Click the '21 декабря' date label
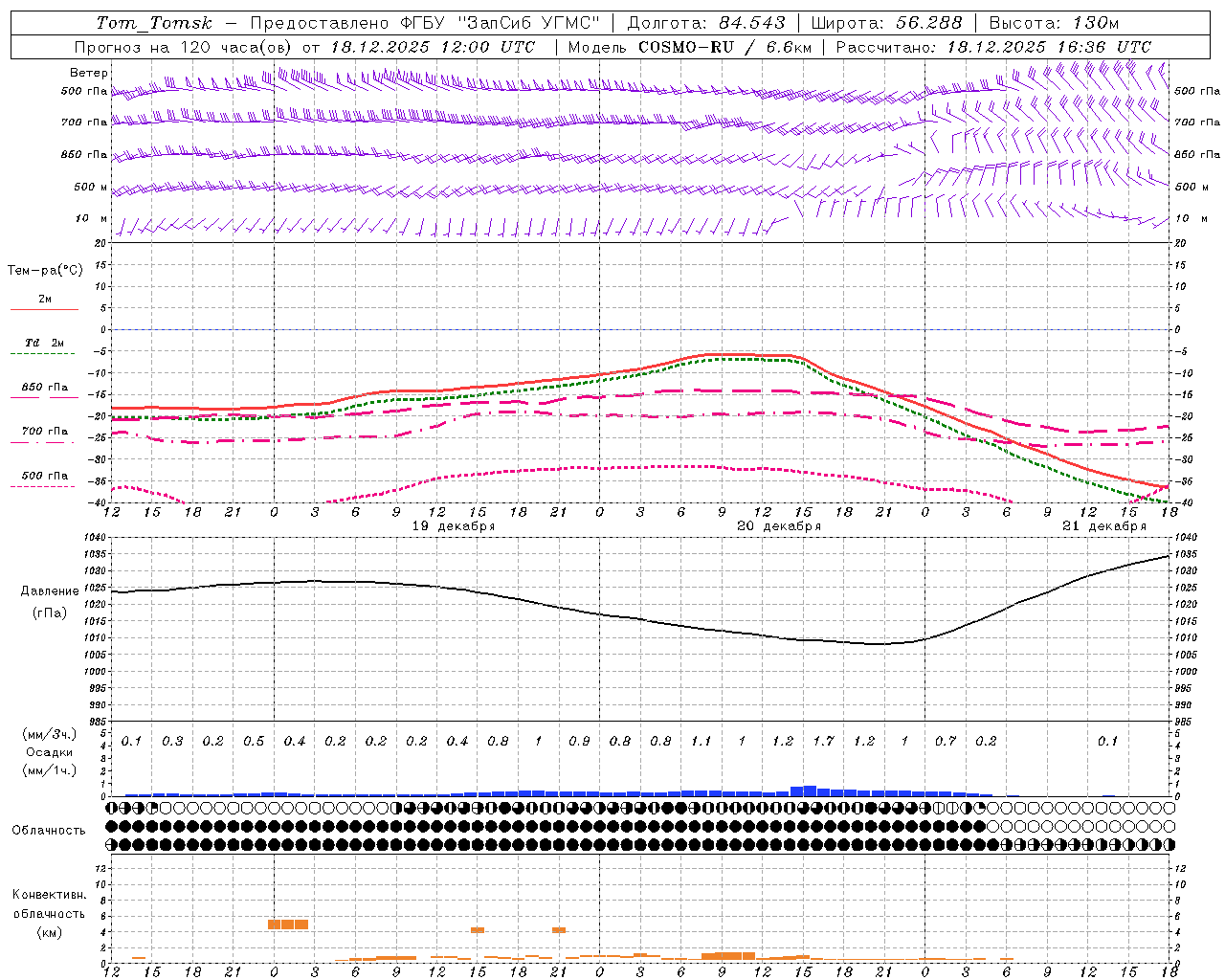1225x980 pixels. (1104, 526)
